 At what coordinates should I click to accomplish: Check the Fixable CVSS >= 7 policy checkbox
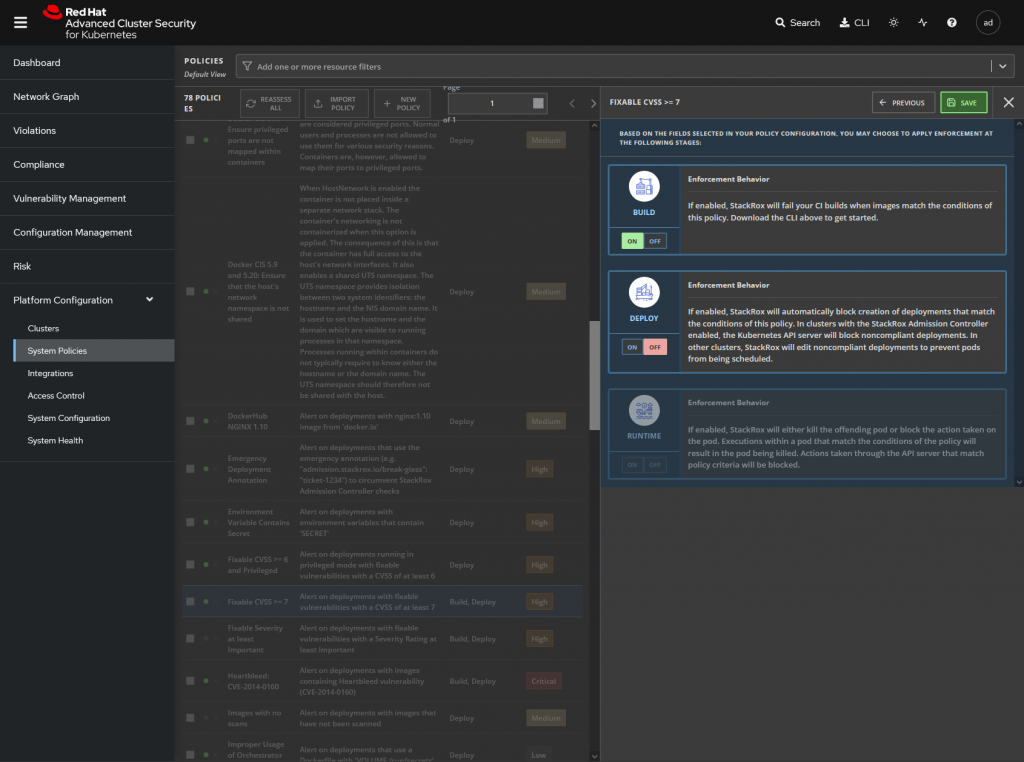point(190,601)
